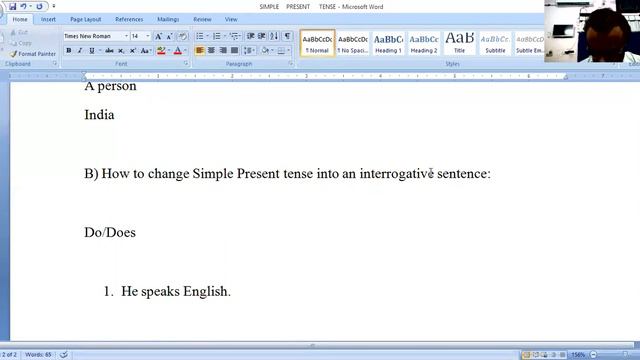Activate Format Painter
The image size is (640, 360).
[33, 53]
